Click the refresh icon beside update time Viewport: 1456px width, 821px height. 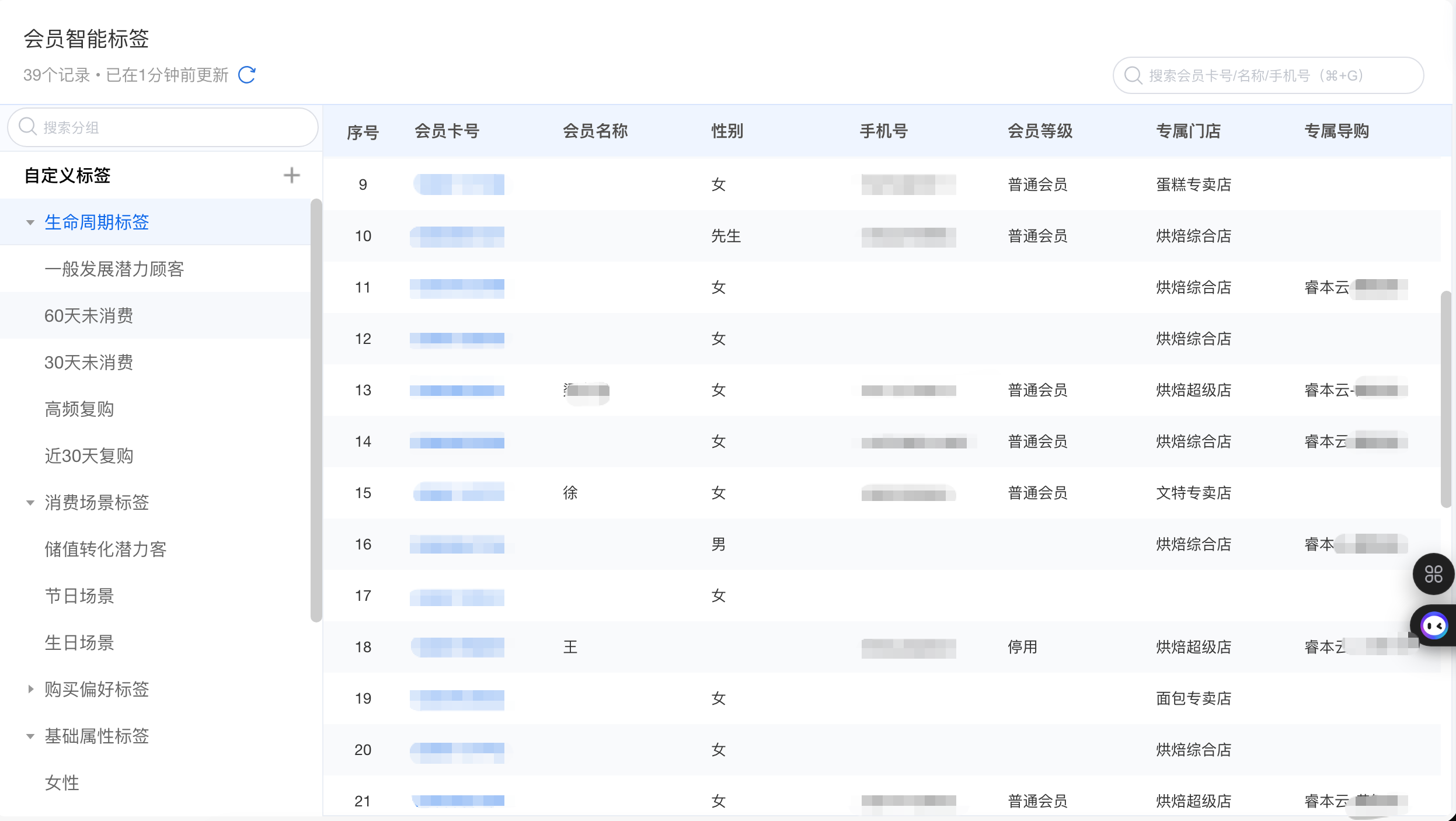247,75
